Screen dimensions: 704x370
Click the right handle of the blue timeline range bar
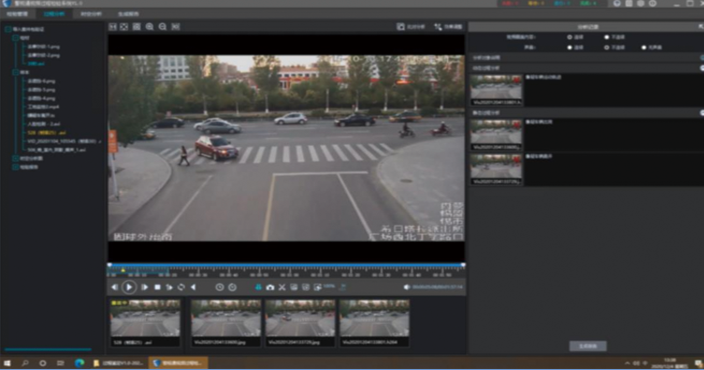[x=463, y=265]
